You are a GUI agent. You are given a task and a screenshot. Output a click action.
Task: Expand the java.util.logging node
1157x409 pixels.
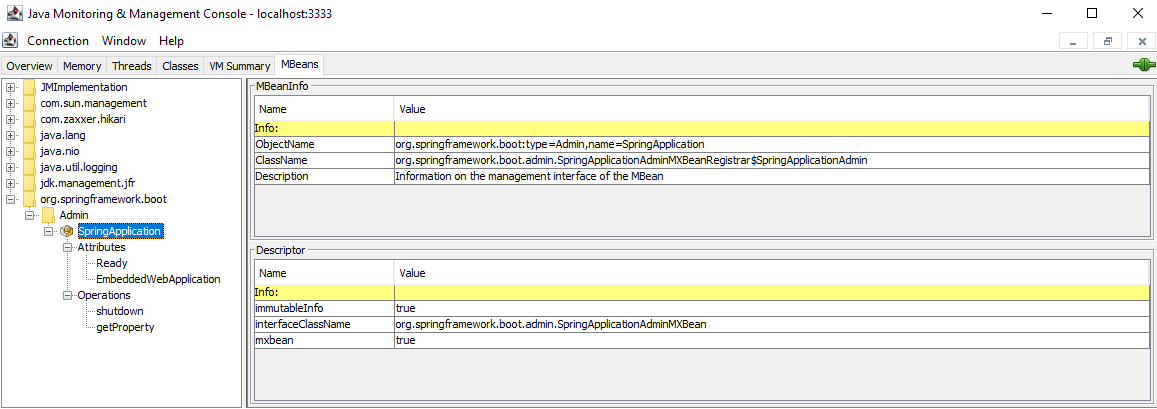click(x=11, y=167)
